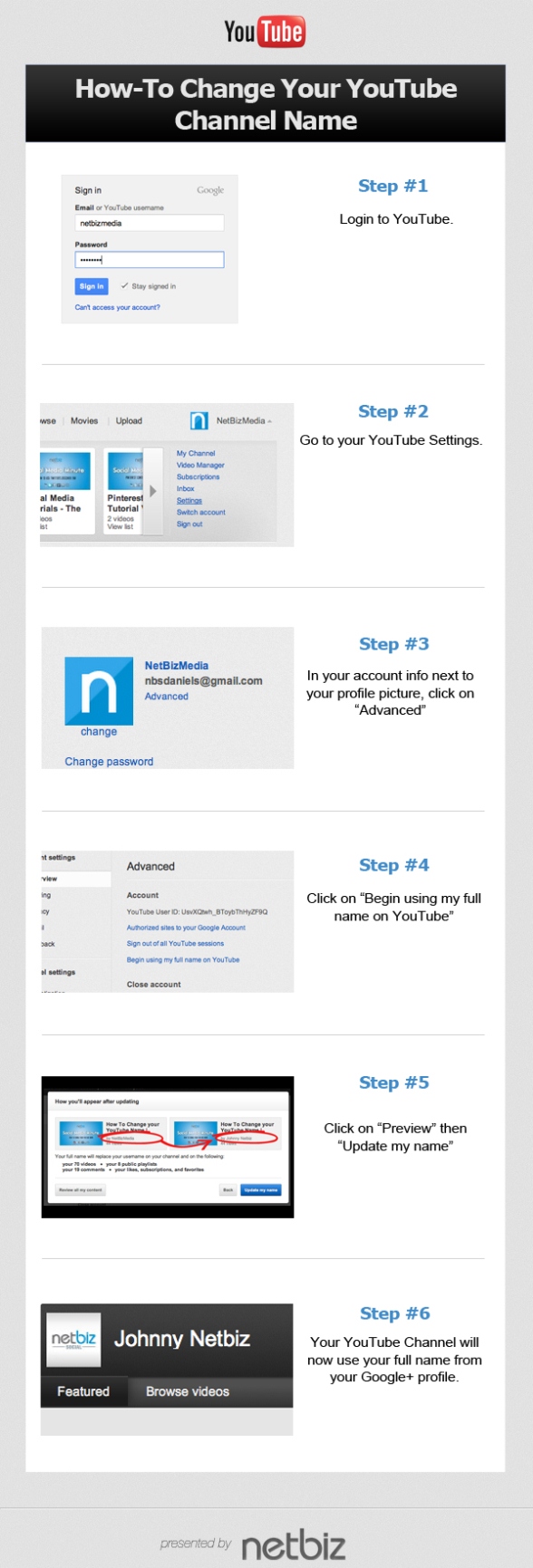This screenshot has height=1568, width=533.
Task: Click the netbiz logo in the footer
Action: tap(294, 1545)
